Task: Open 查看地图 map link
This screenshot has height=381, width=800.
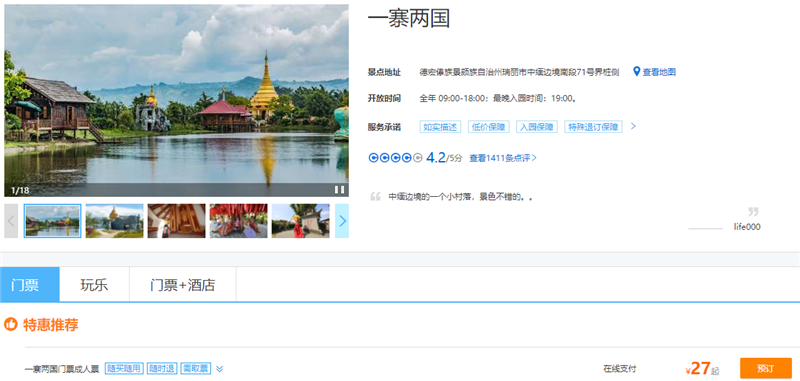Action: tap(659, 72)
